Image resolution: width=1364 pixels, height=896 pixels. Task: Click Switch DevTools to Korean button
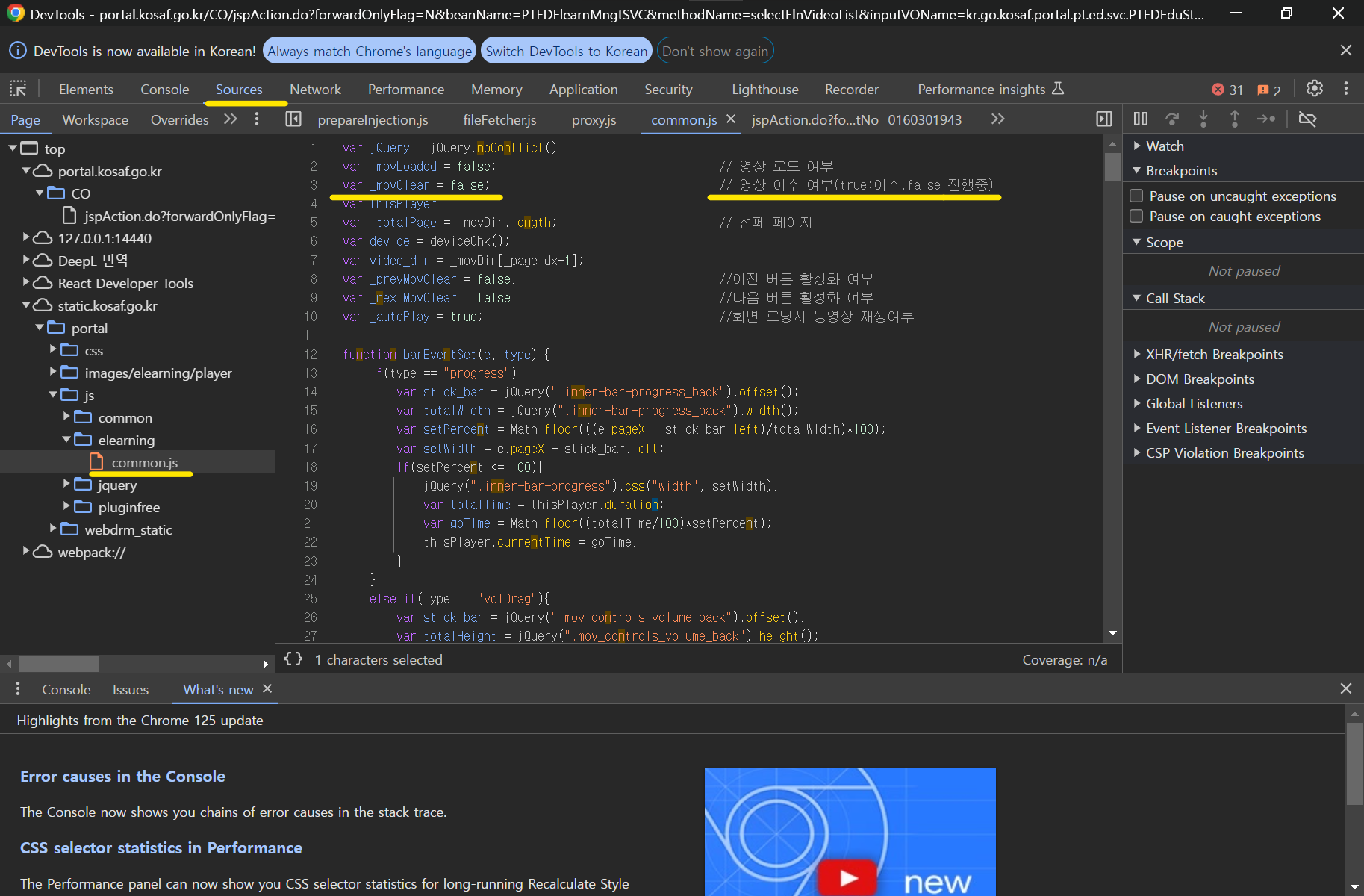tap(566, 51)
